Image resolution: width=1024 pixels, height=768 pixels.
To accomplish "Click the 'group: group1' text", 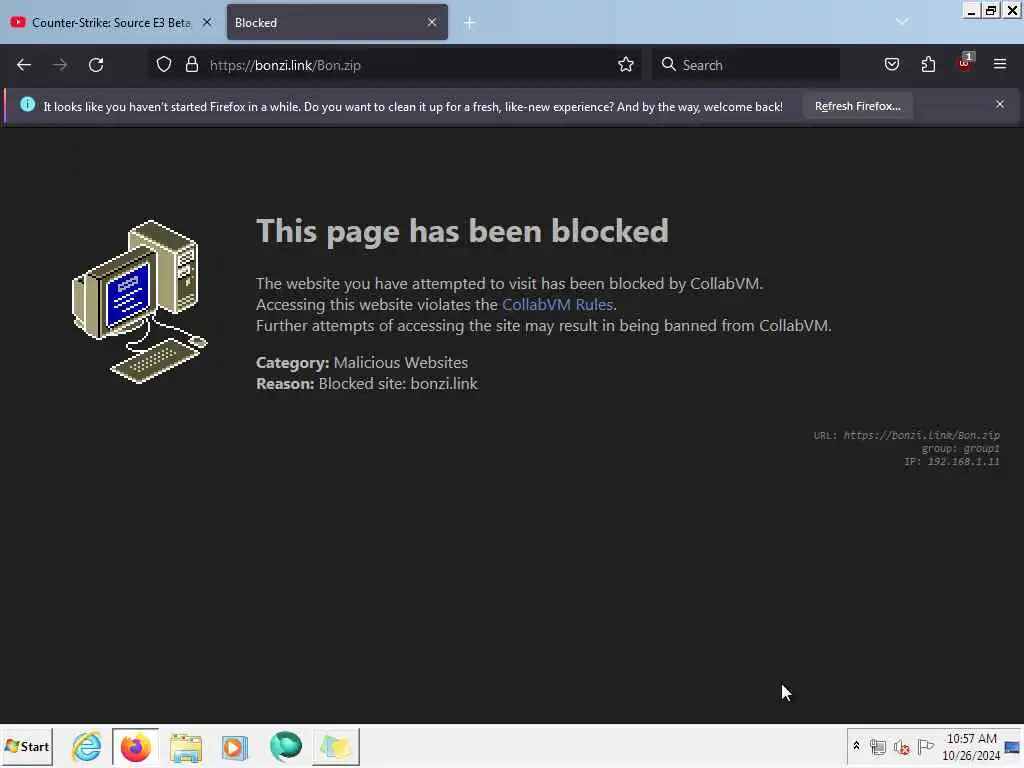I will (960, 448).
